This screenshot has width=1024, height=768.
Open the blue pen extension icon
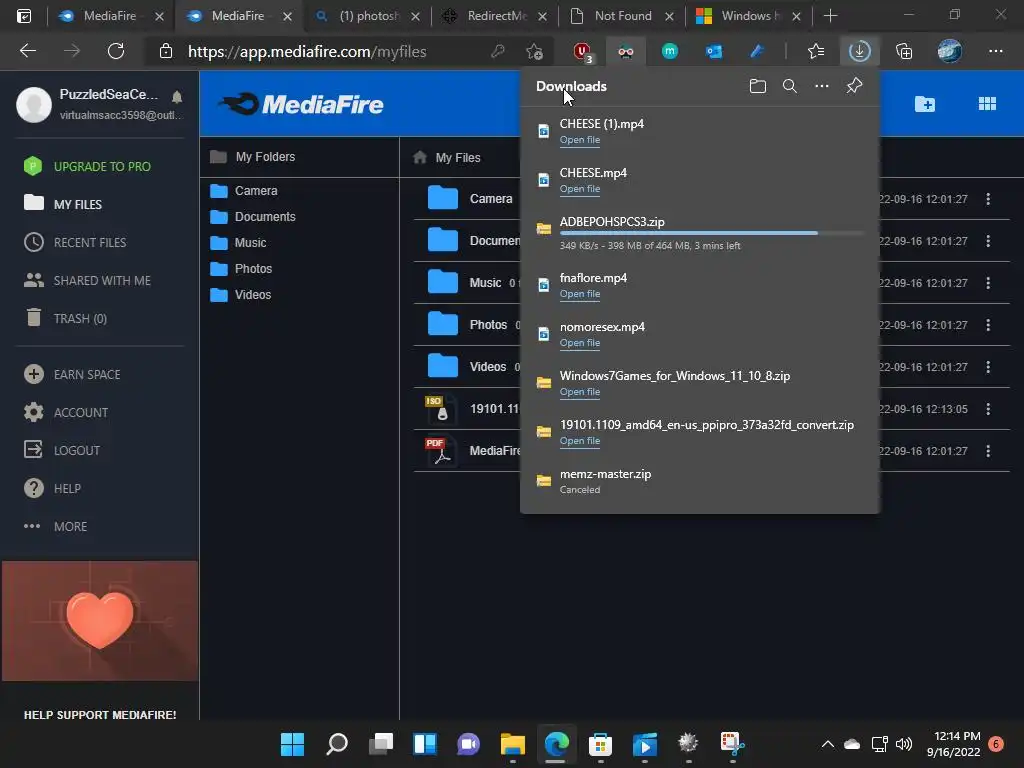click(757, 51)
